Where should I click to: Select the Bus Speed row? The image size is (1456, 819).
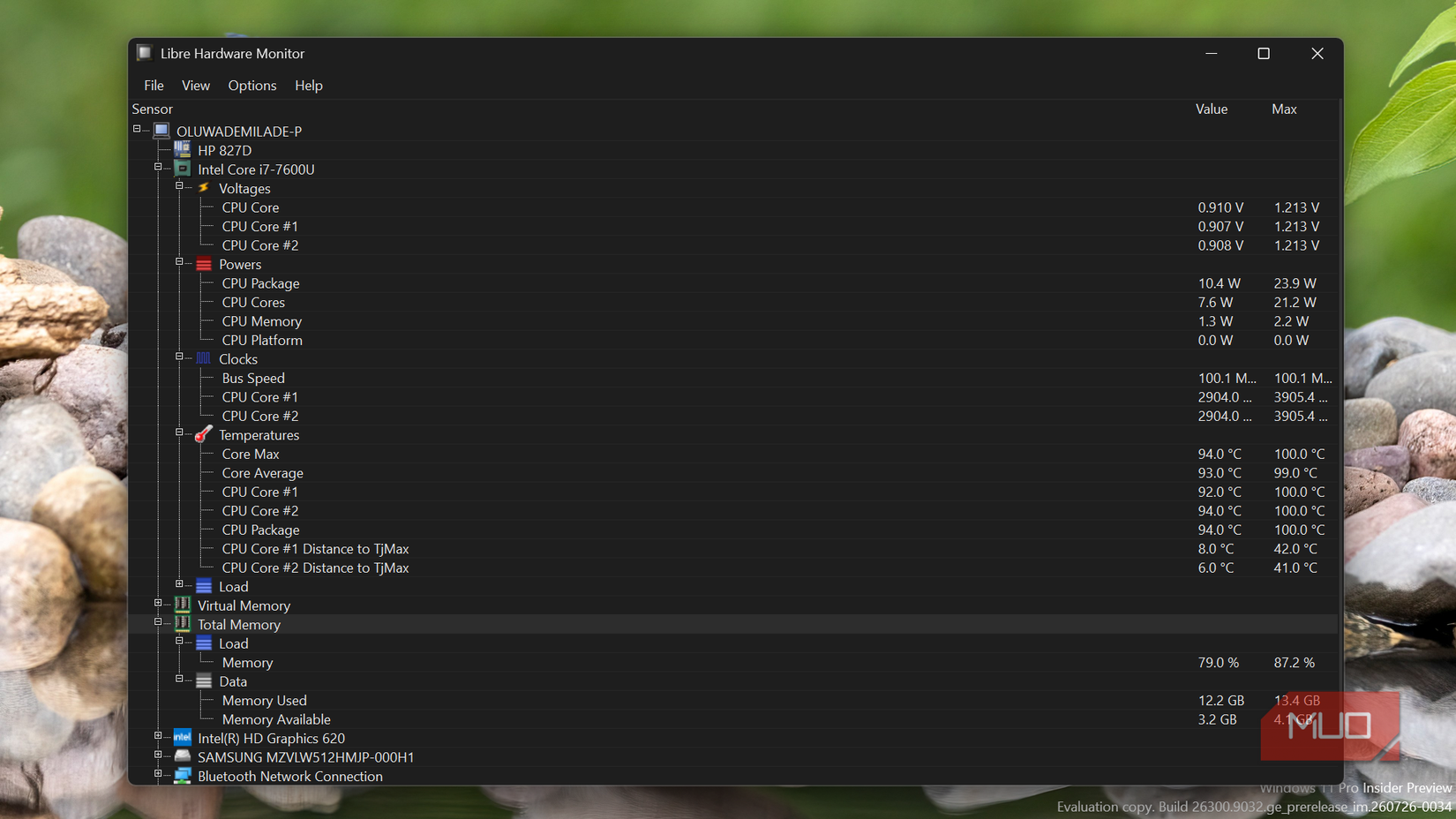tap(734, 378)
